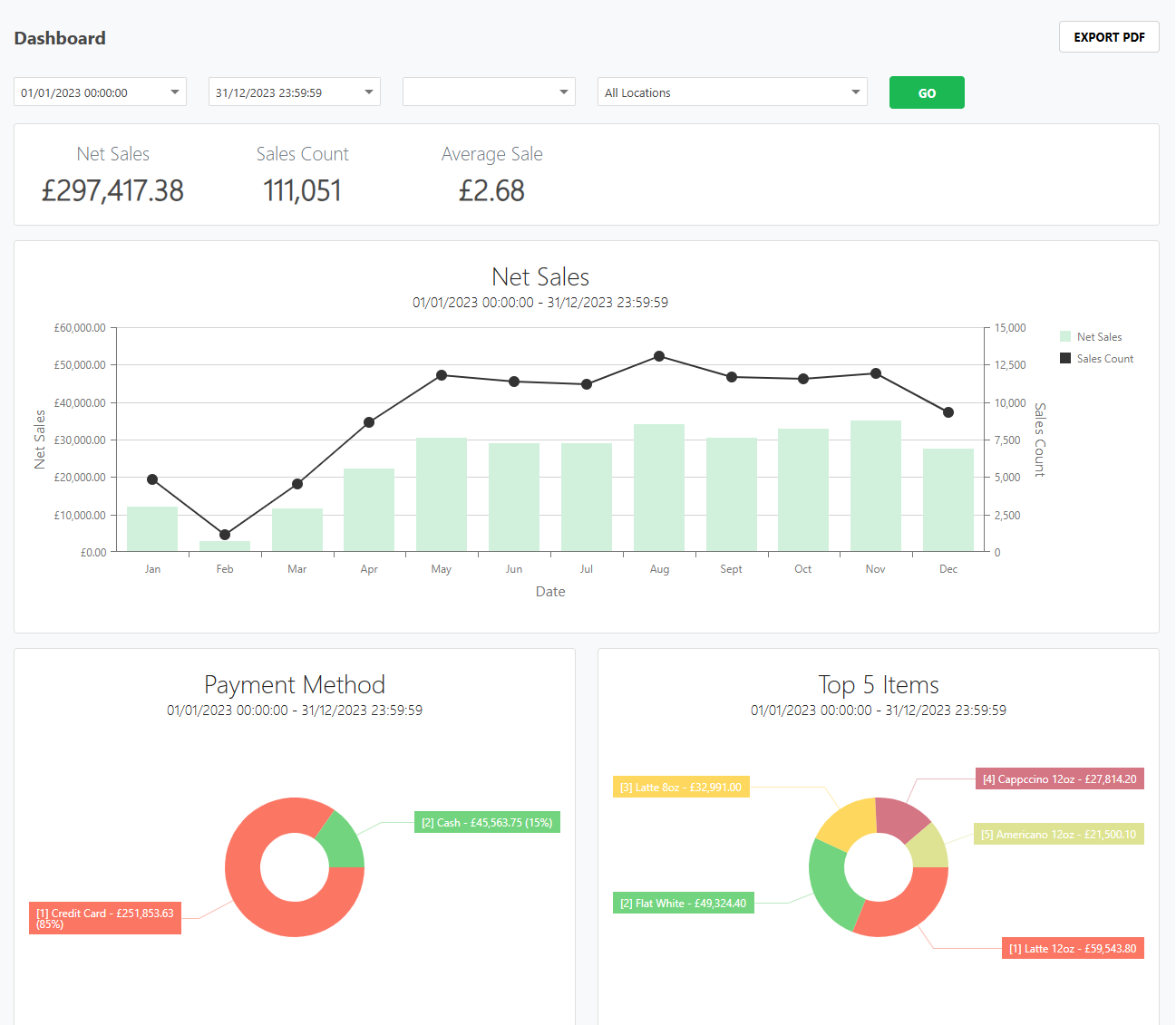Open the start date dropdown

coord(100,92)
